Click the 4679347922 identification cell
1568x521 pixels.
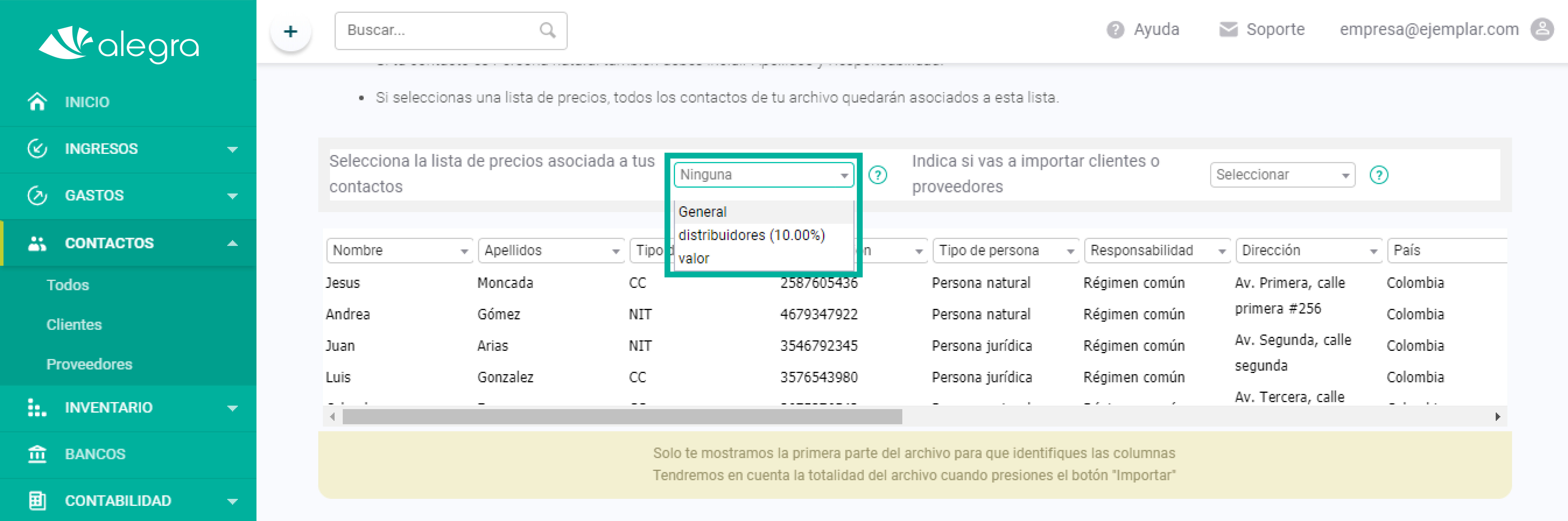[x=819, y=315]
